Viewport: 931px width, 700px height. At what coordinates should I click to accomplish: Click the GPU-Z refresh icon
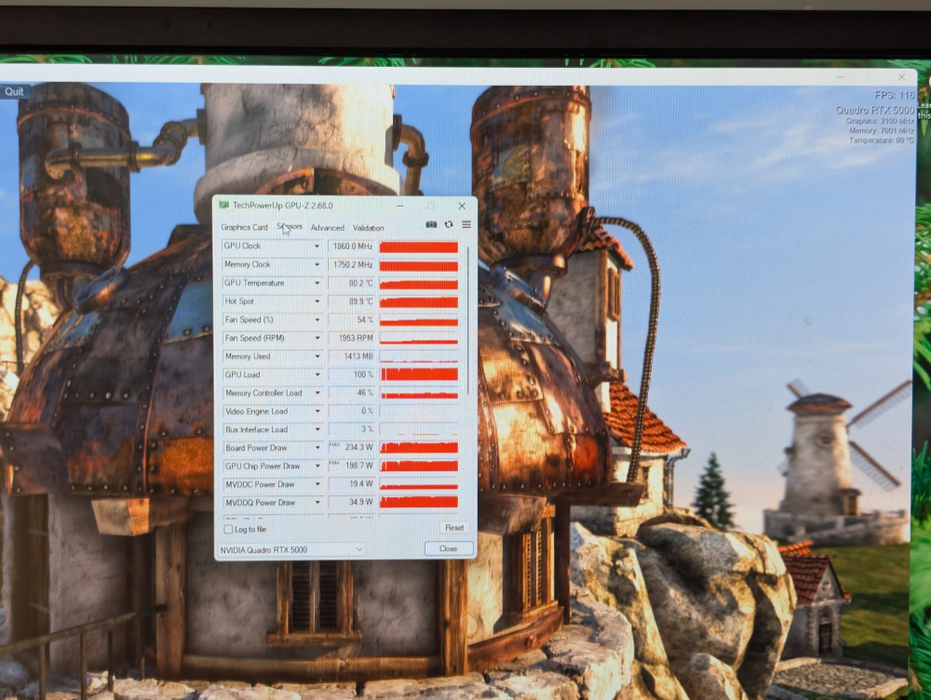(449, 224)
